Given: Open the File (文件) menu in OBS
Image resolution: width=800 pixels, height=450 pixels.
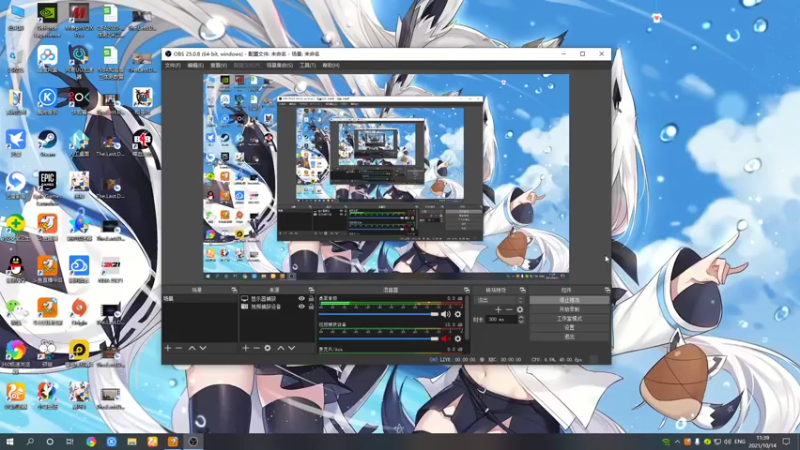Looking at the screenshot, I should click(x=172, y=65).
